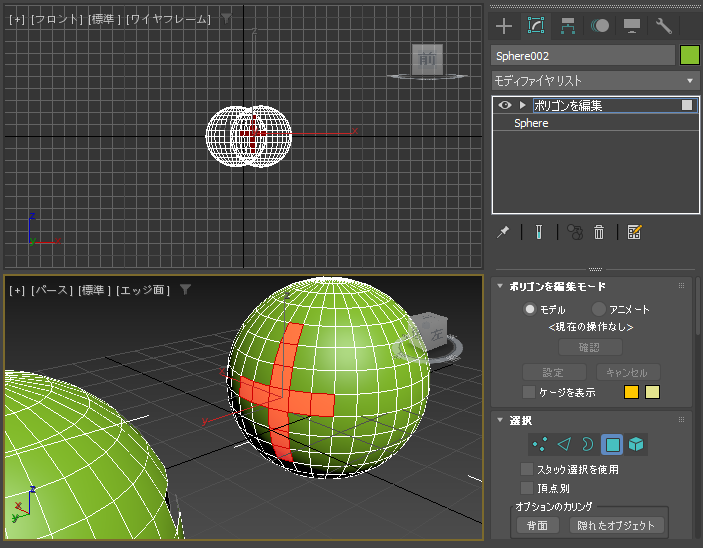This screenshot has height=548, width=703.
Task: Click the 選択 rollout grip handle
Action: tap(681, 420)
